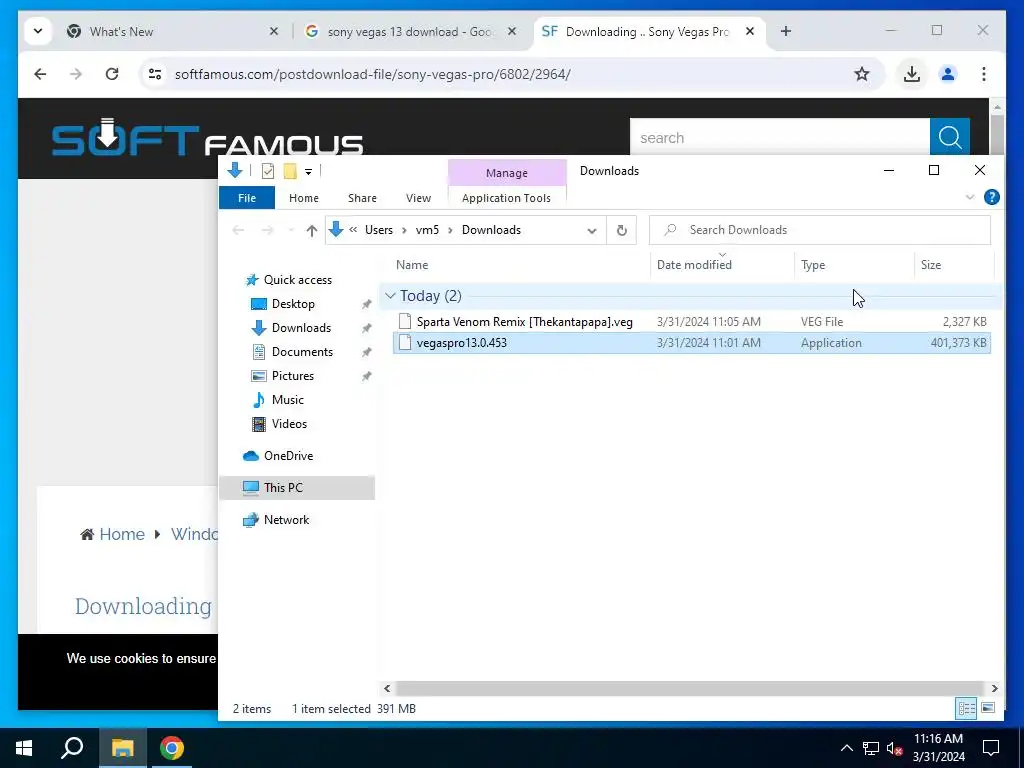The height and width of the screenshot is (768, 1024).
Task: Open Downloads in the navigation pane
Action: (301, 328)
